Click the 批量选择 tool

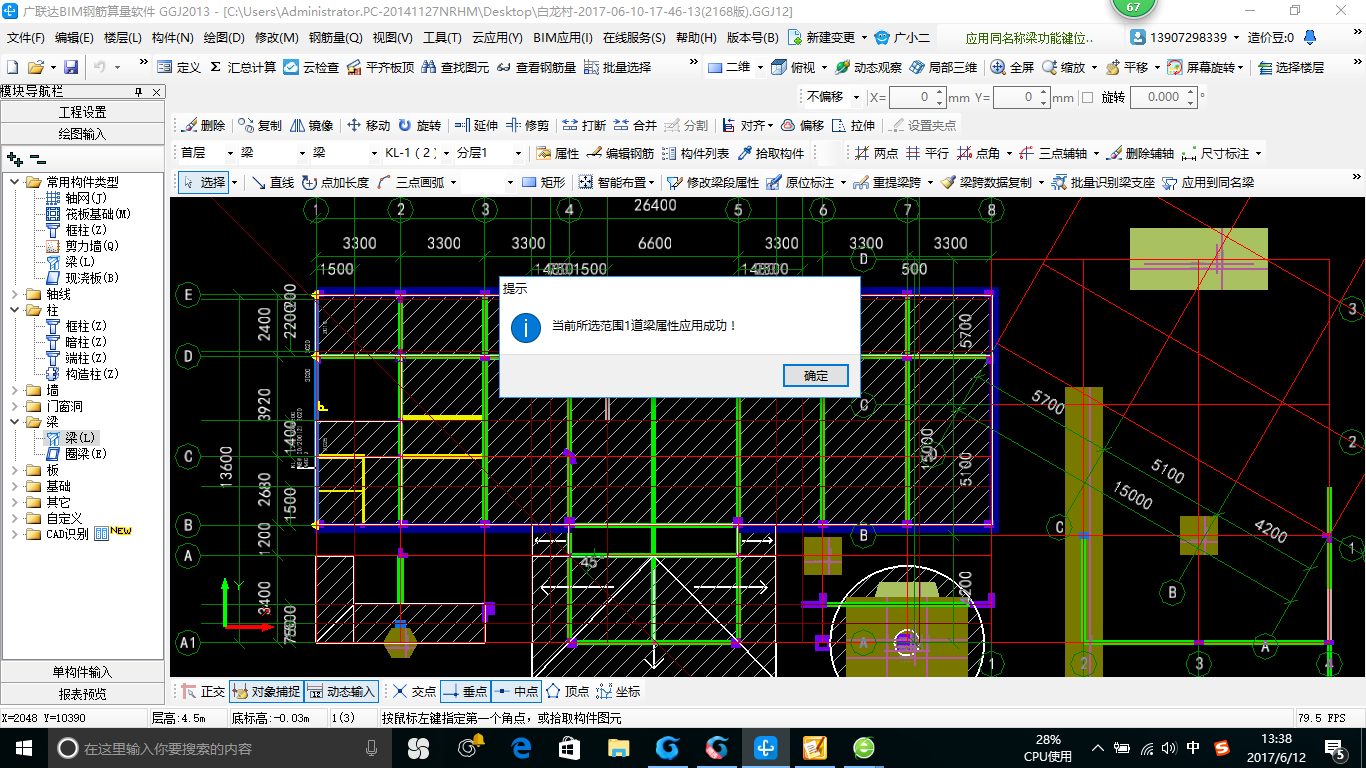point(618,67)
